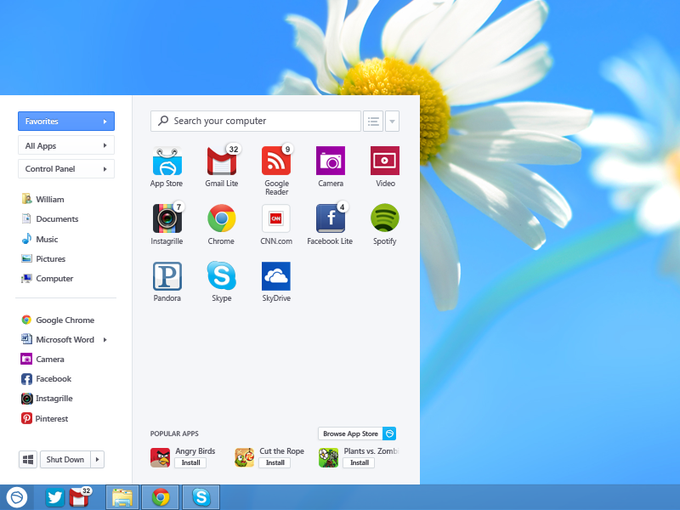
Task: Launch Spotify from the app grid
Action: [x=385, y=218]
